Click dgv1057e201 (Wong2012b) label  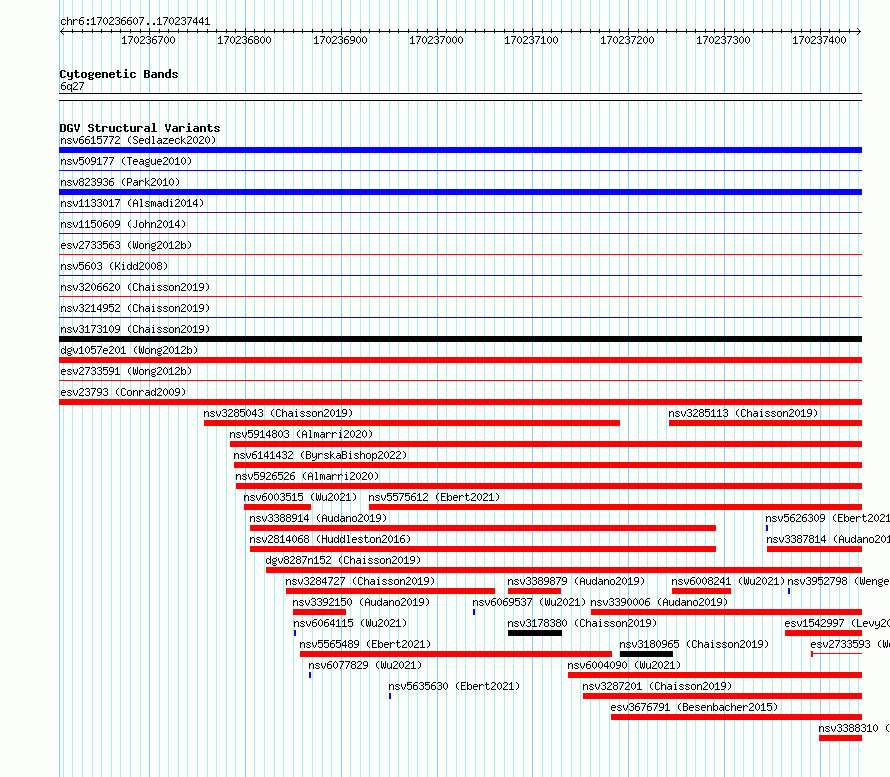pyautogui.click(x=129, y=350)
